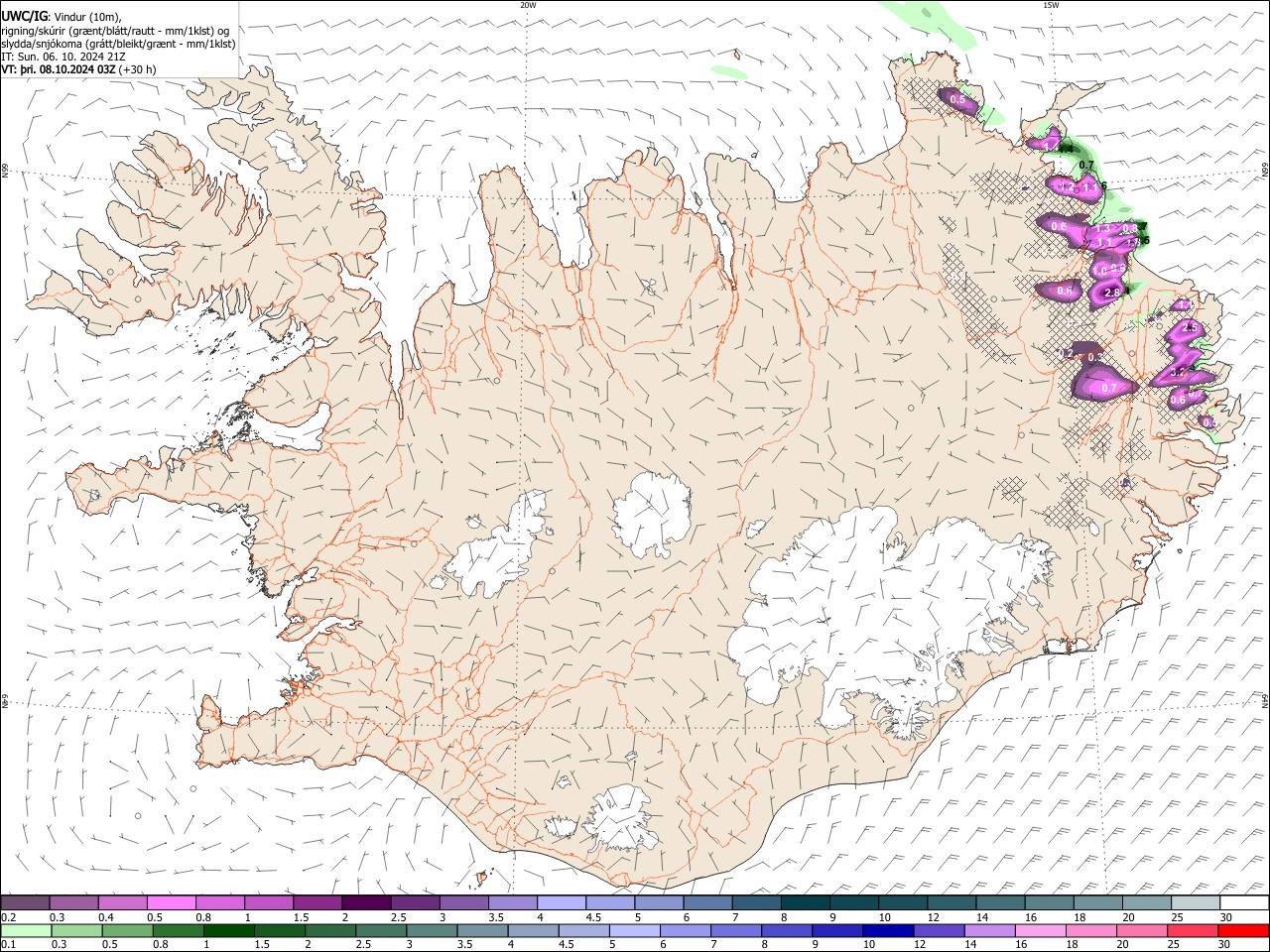Pick top-row swatch between 25 and 30
This screenshot has height=952, width=1270.
click(1196, 902)
